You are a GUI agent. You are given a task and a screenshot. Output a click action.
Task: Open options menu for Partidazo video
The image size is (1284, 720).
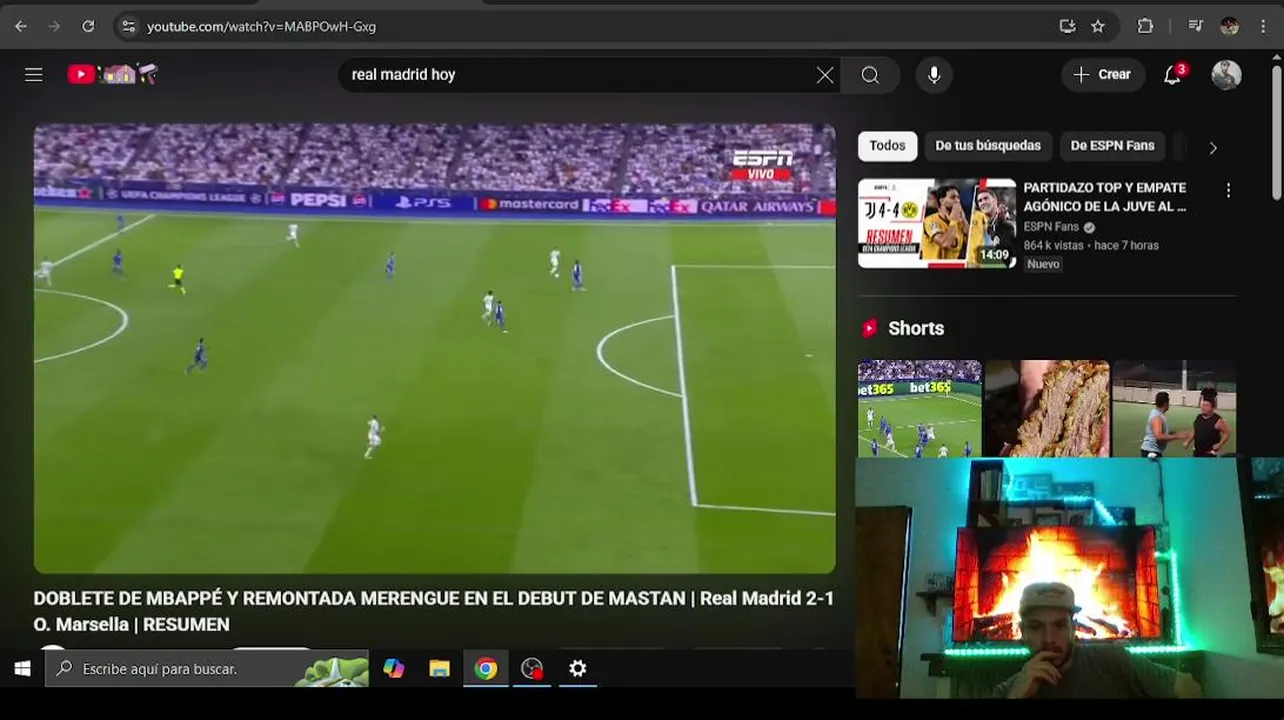click(x=1228, y=190)
